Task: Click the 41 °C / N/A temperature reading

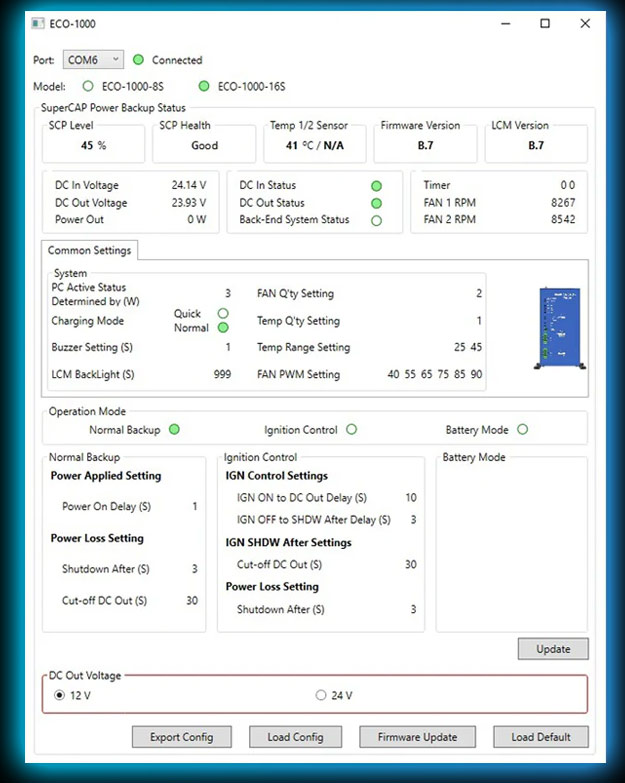Action: (314, 145)
